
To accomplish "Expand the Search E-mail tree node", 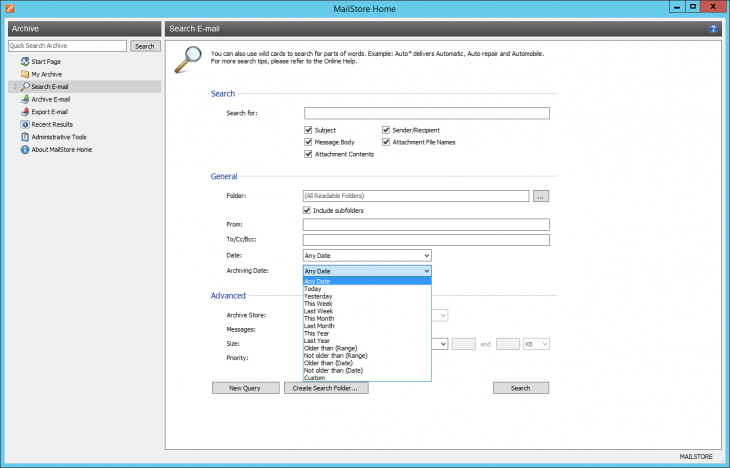I will click(x=15, y=87).
